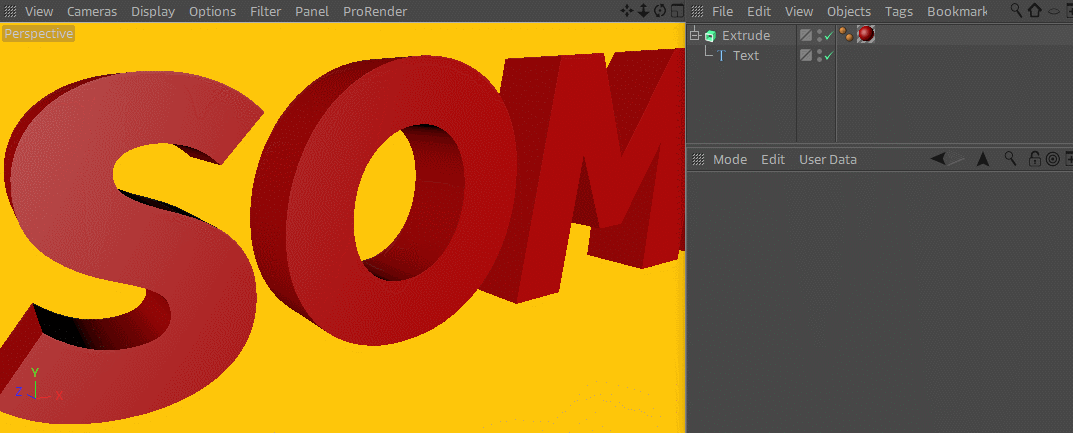Click the Attribute Manager grip handle
1073x433 pixels.
click(698, 159)
